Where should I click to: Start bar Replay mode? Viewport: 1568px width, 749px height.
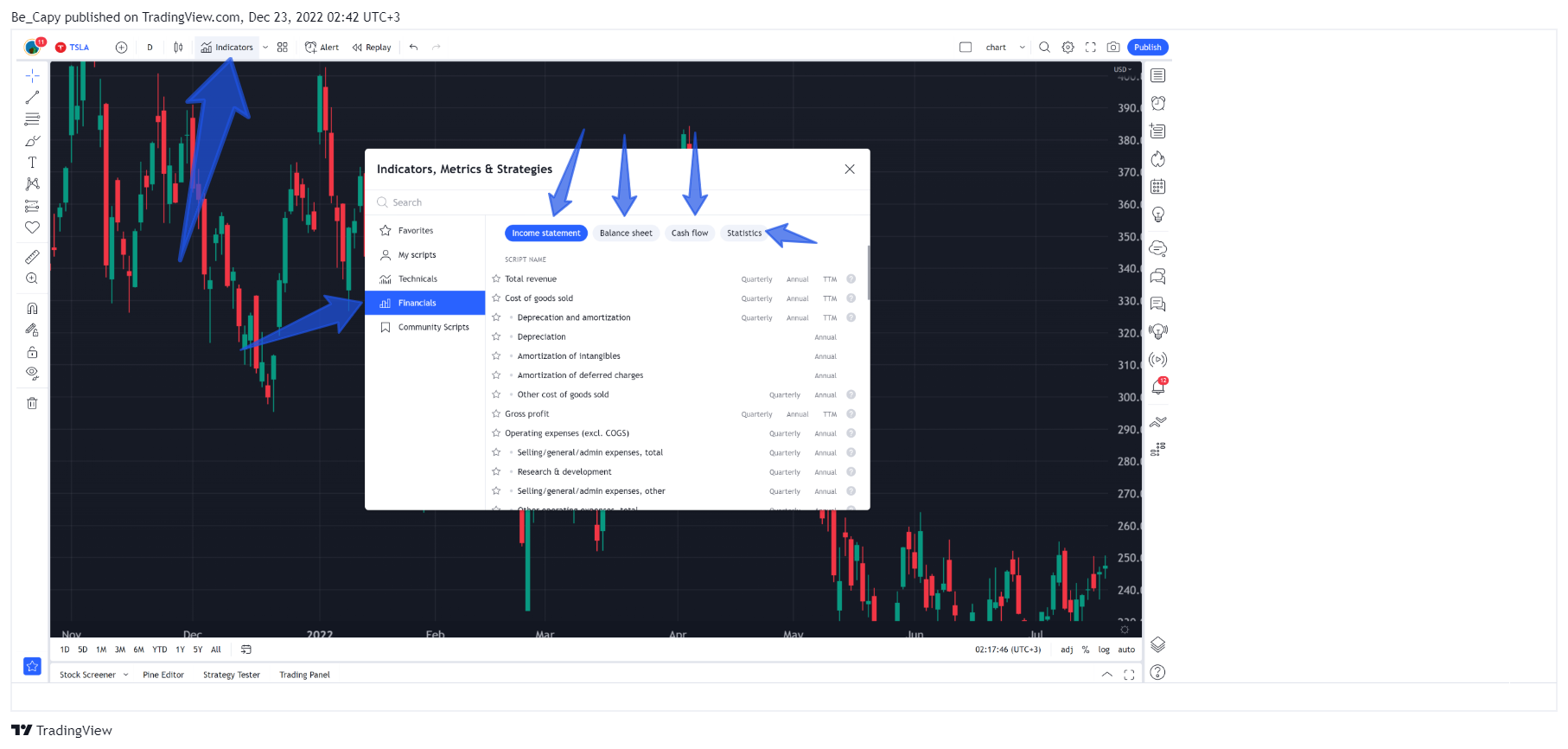[x=372, y=48]
